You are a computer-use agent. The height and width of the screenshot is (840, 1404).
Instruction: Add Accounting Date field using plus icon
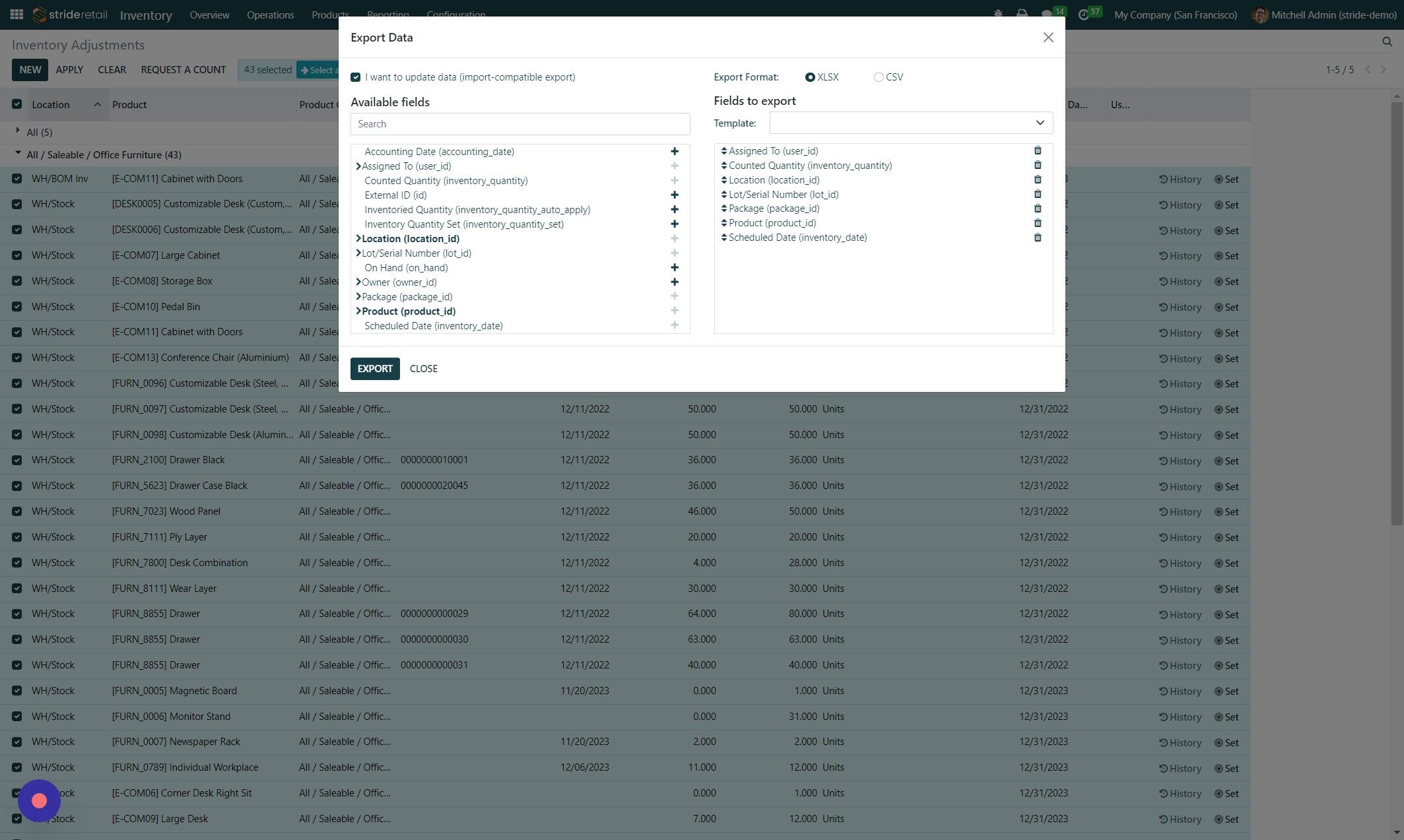coord(674,152)
